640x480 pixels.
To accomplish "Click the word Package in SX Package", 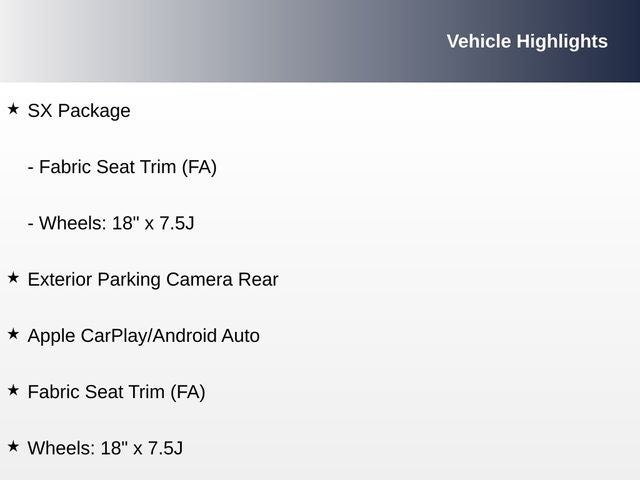I will coord(94,111).
